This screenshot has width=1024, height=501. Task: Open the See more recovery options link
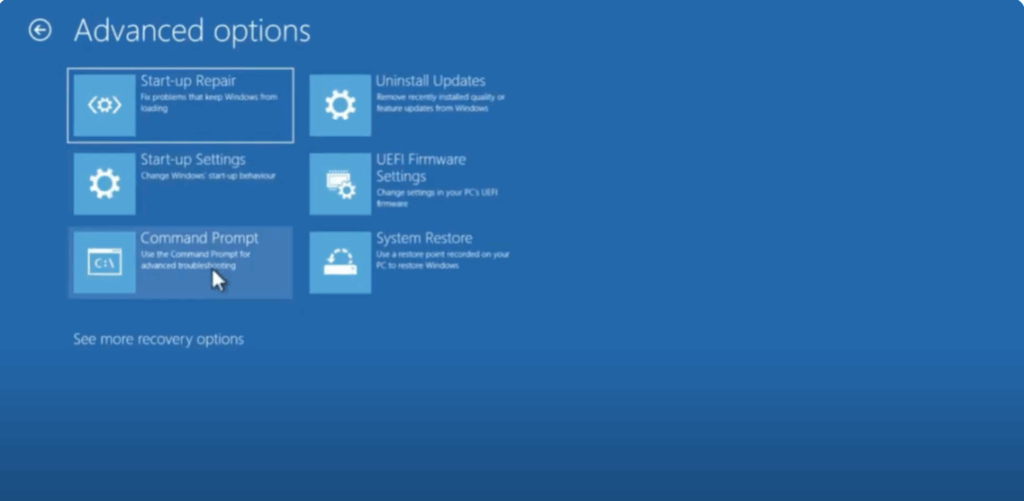click(x=158, y=339)
